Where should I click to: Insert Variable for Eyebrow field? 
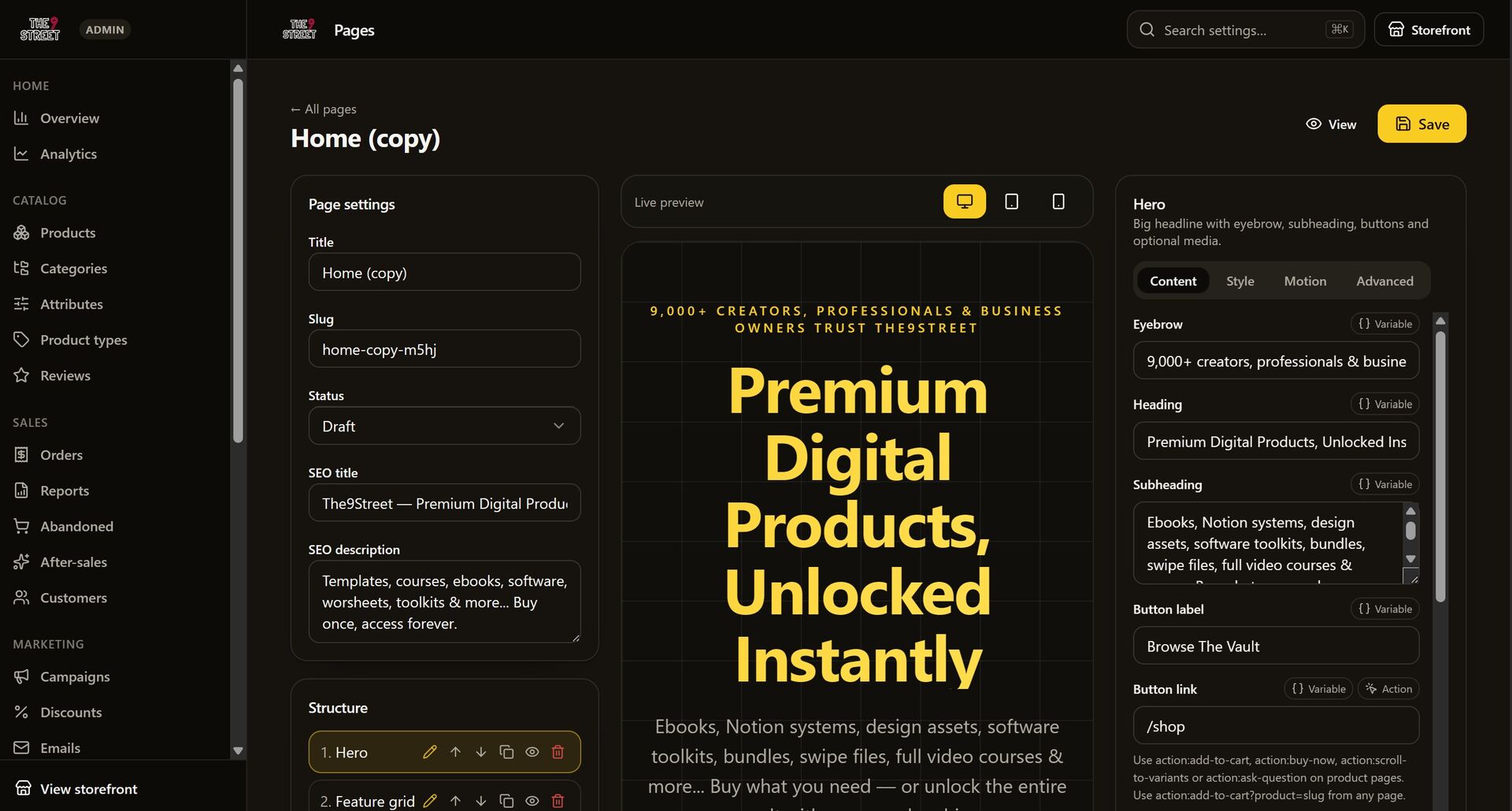click(1384, 324)
